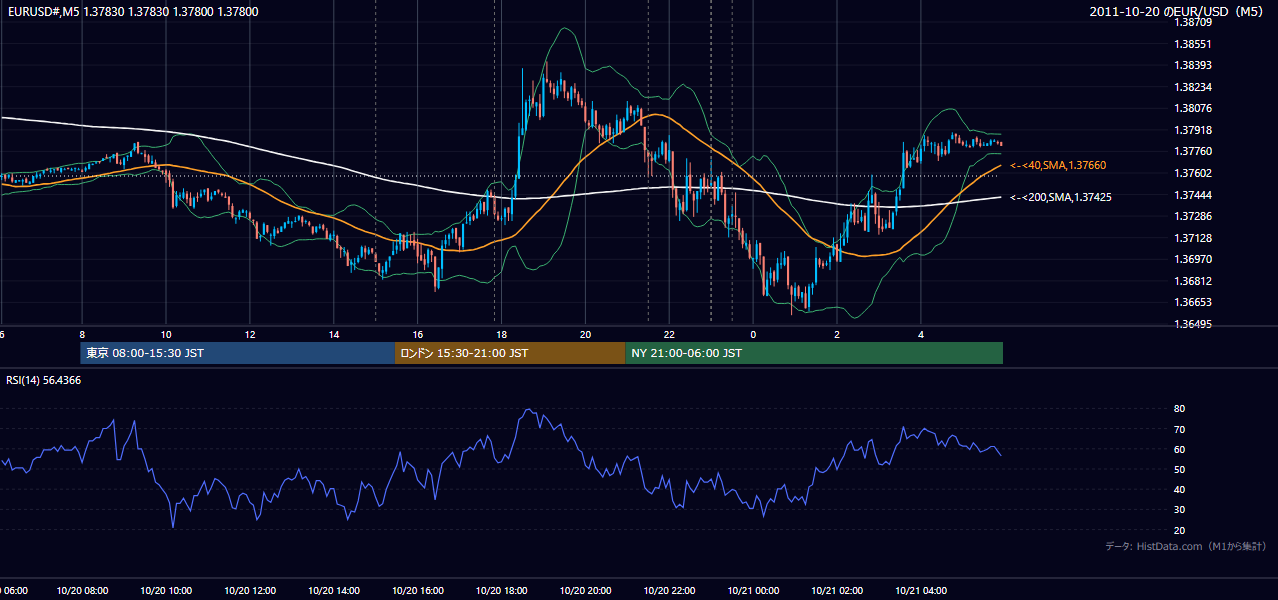The width and height of the screenshot is (1278, 600).
Task: Click the RSI scale value 40
Action: point(1180,490)
